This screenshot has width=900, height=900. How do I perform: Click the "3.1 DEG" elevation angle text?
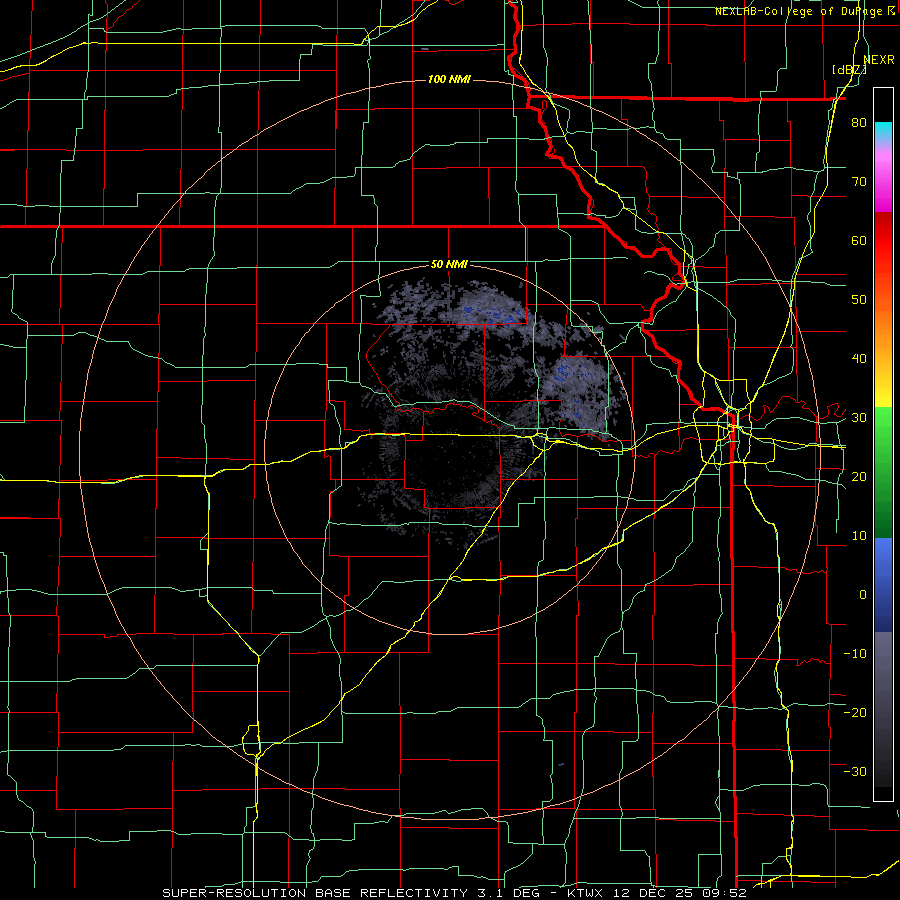[x=509, y=893]
